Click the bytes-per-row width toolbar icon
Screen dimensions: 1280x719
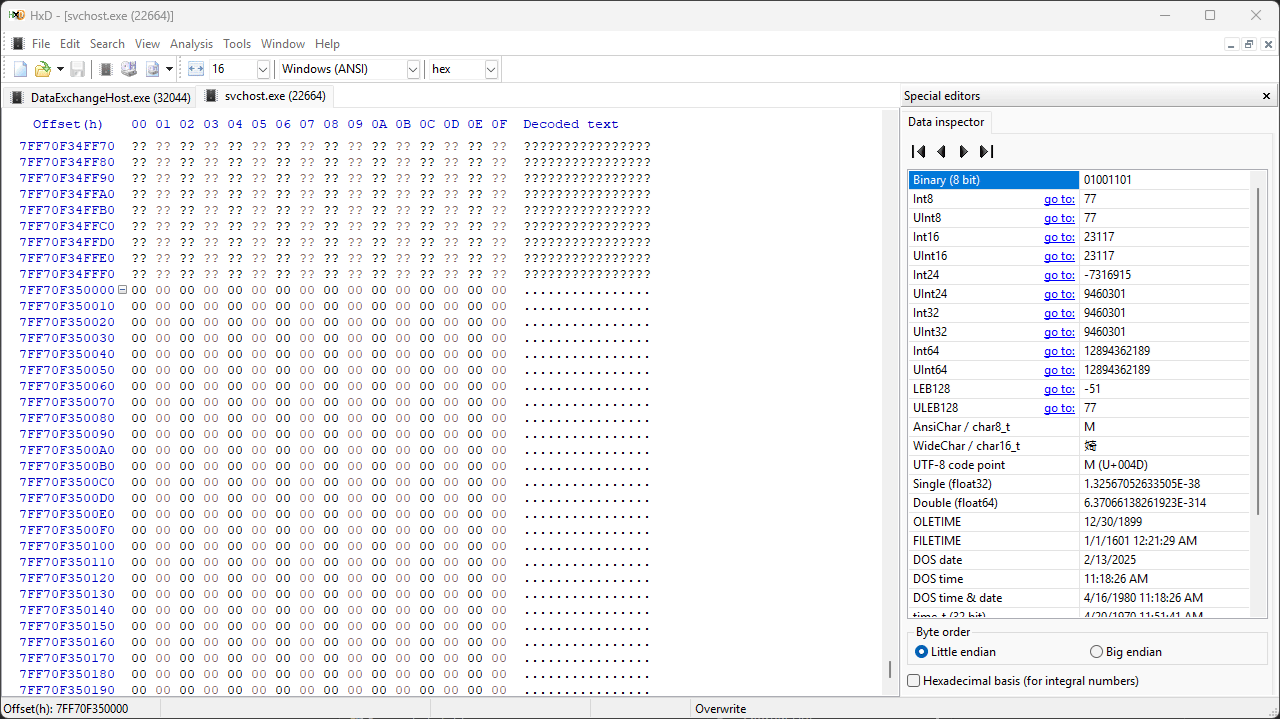coord(194,68)
